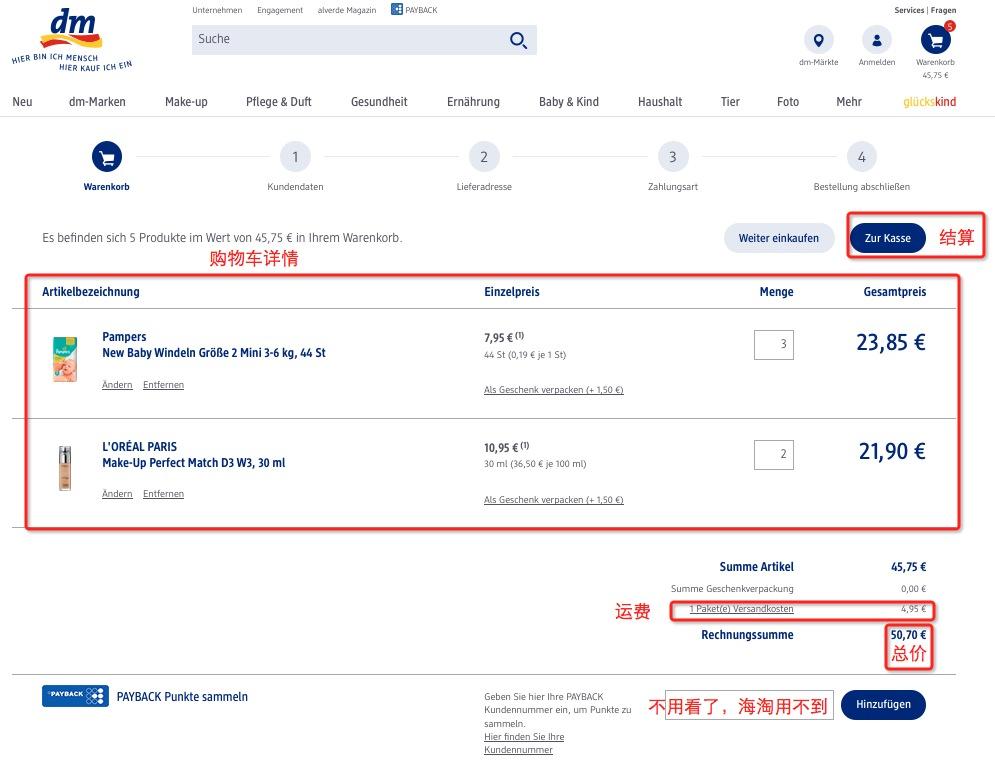
Task: Open the L'Oréal Make-Up product thumbnail
Action: (x=65, y=468)
